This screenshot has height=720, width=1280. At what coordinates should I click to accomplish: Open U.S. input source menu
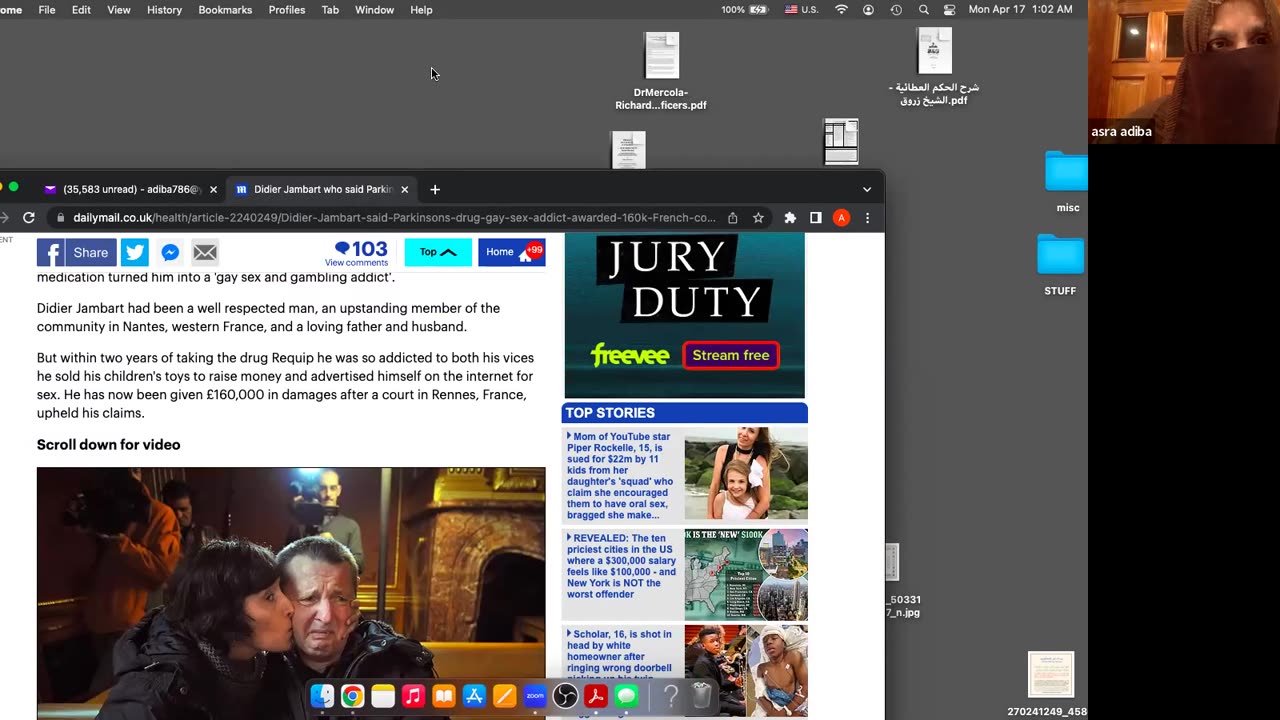click(801, 10)
